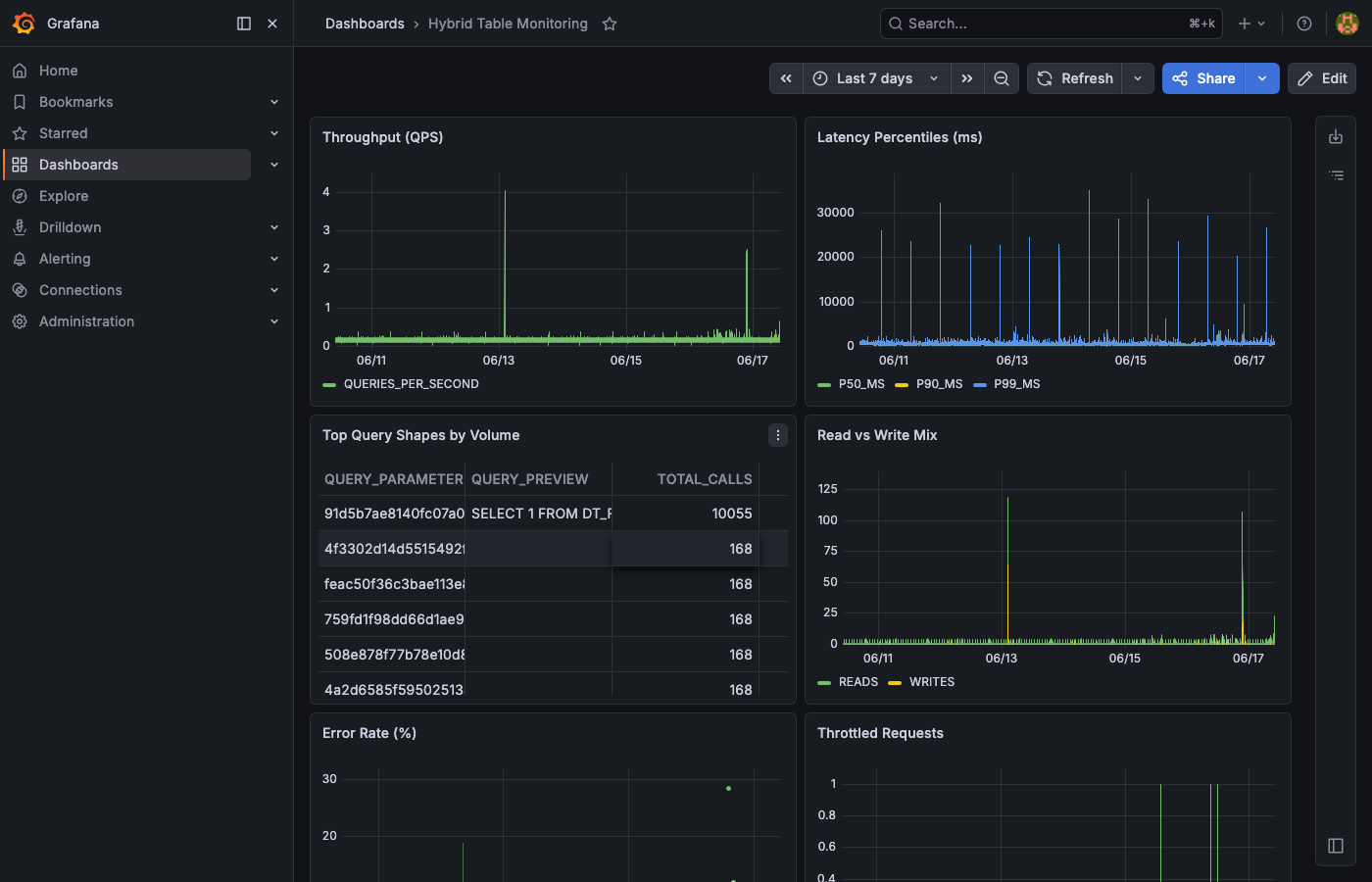The height and width of the screenshot is (882, 1372).
Task: Expand the Drilldown section chevron
Action: click(274, 227)
